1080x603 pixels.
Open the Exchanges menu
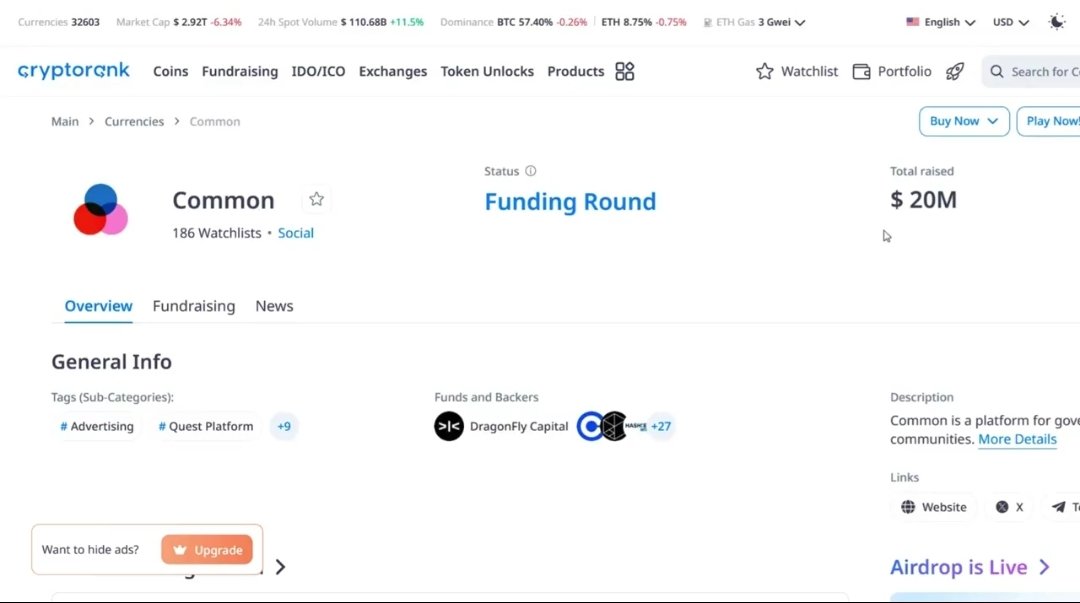coord(393,71)
